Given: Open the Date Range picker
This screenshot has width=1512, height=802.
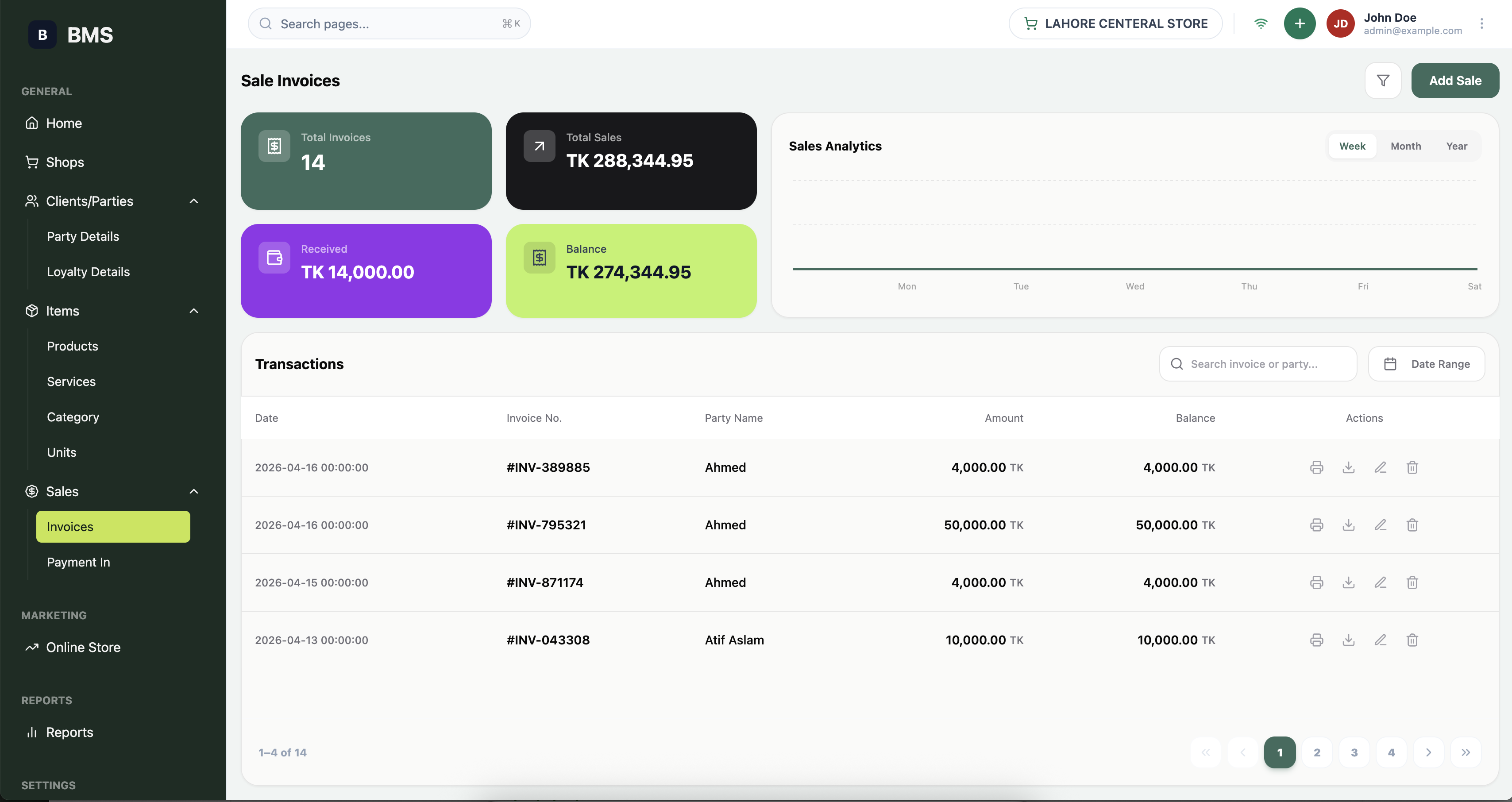Looking at the screenshot, I should (x=1426, y=364).
